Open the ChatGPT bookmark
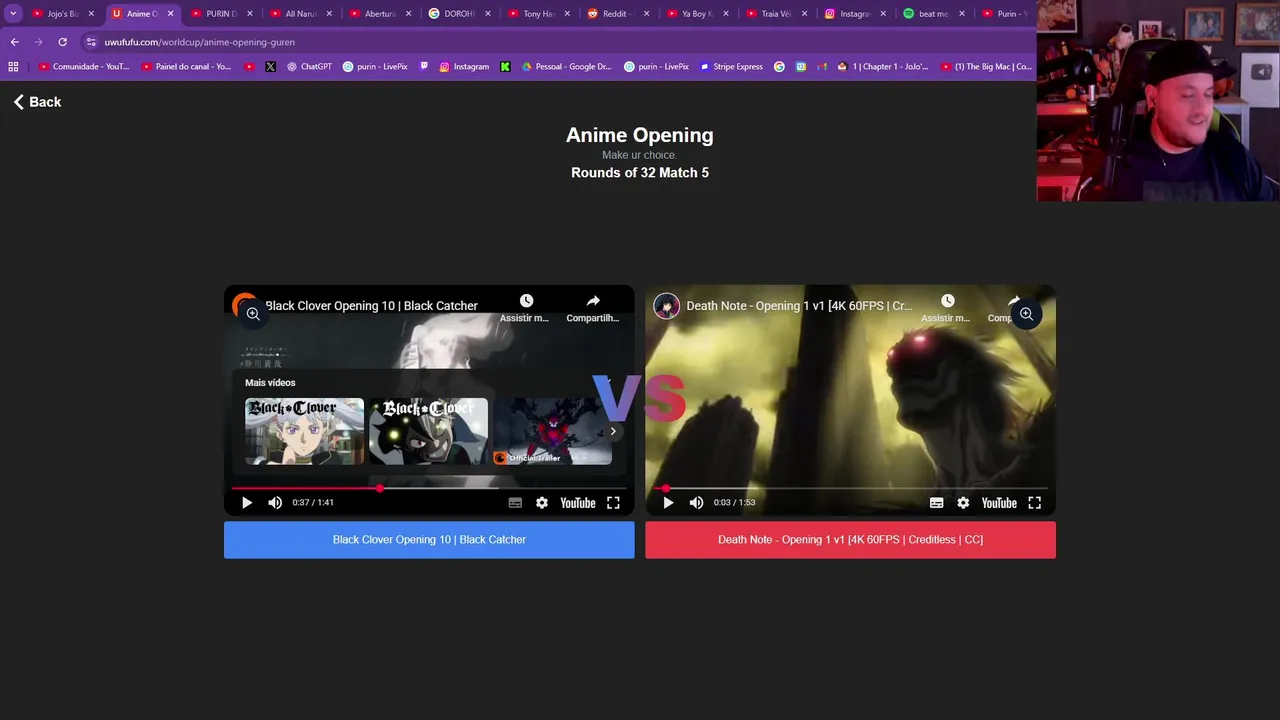 (309, 67)
